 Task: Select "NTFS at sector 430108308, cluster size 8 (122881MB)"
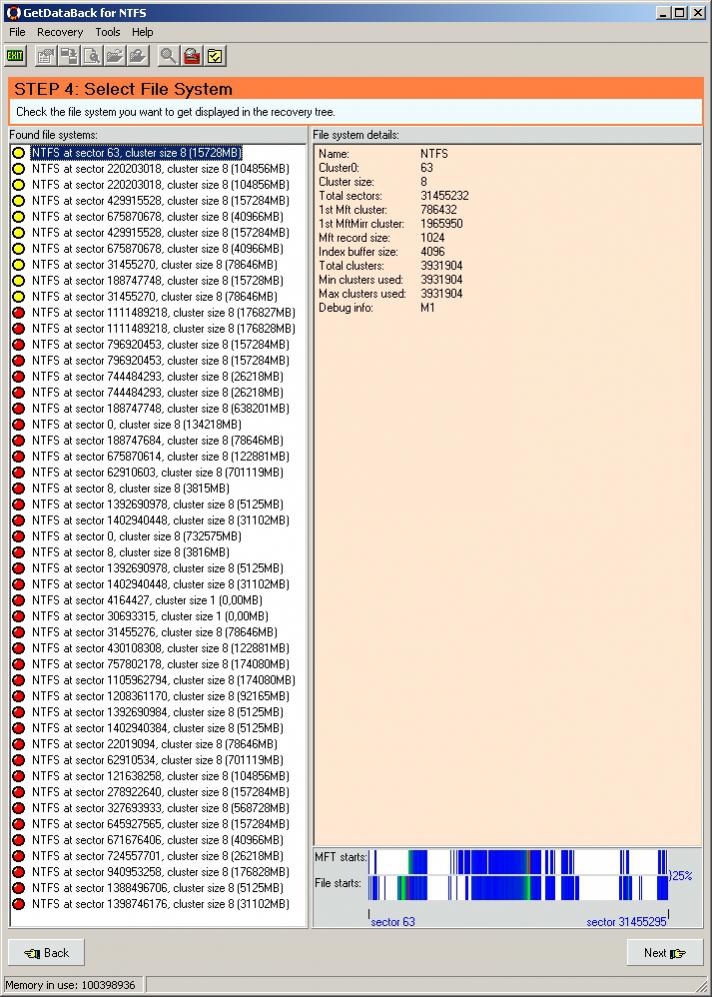[x=160, y=648]
